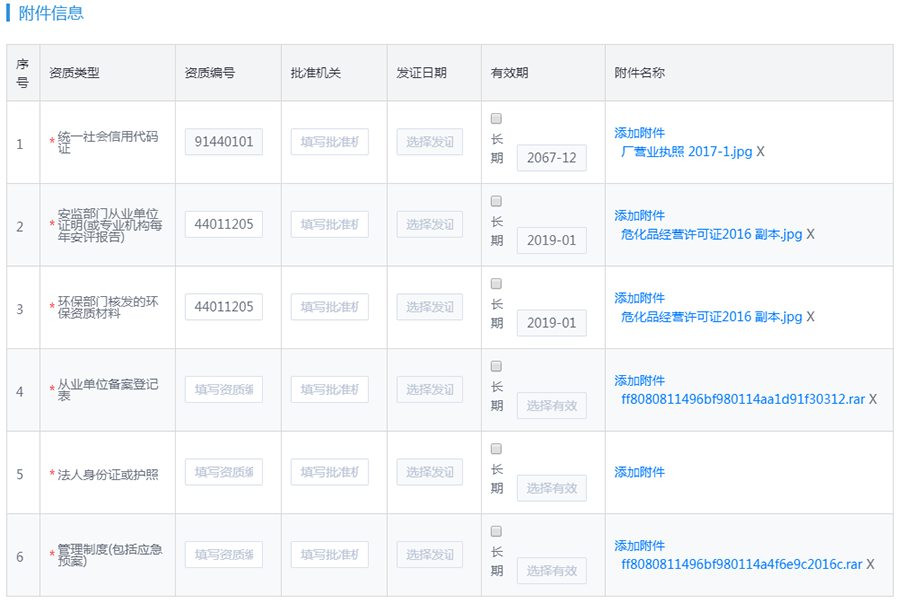This screenshot has height=603, width=900.
Task: Check 长期 for 统一社会信用代码证 row
Action: point(496,119)
